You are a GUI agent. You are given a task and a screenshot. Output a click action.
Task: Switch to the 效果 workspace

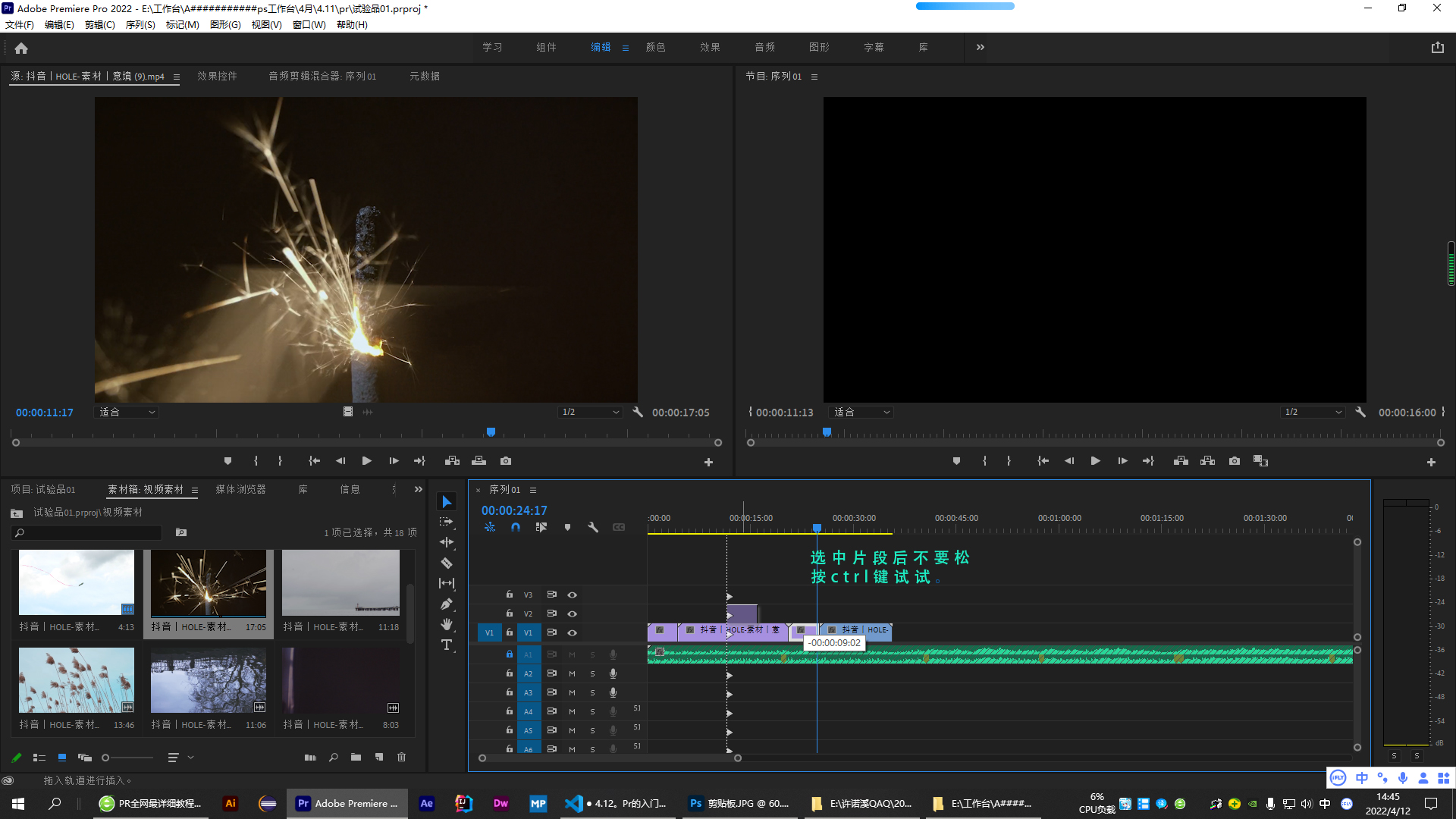click(711, 47)
